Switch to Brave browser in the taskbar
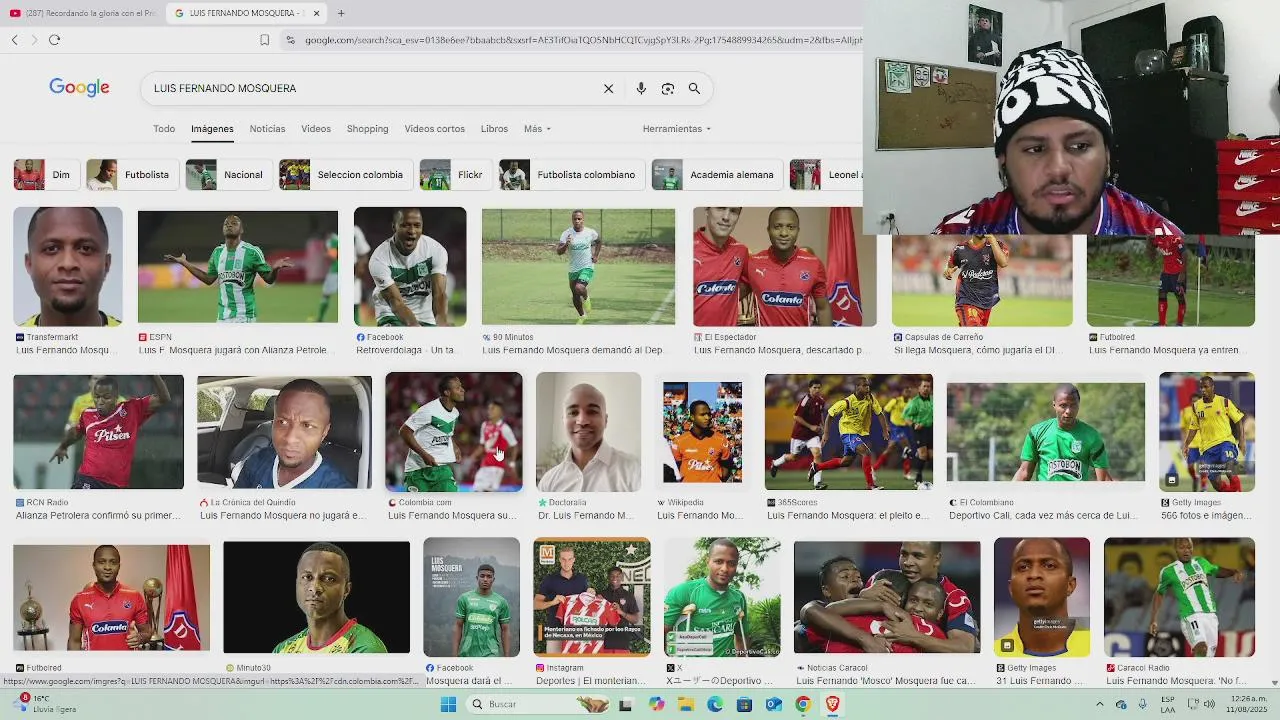Image resolution: width=1280 pixels, height=720 pixels. tap(832, 704)
